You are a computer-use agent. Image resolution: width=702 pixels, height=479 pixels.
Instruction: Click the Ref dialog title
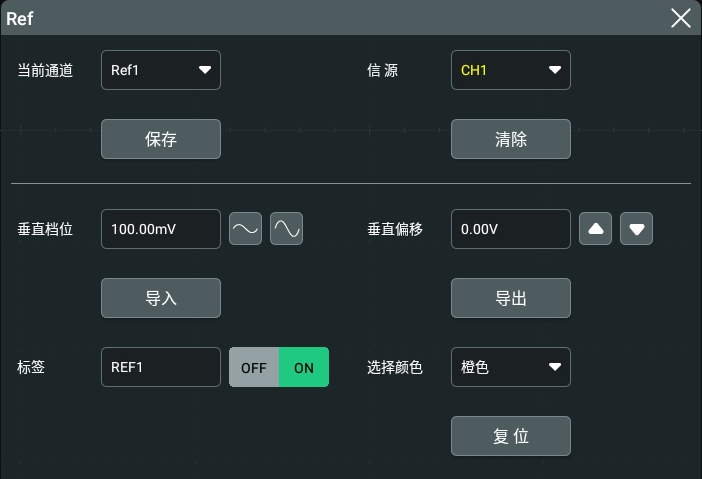(20, 18)
